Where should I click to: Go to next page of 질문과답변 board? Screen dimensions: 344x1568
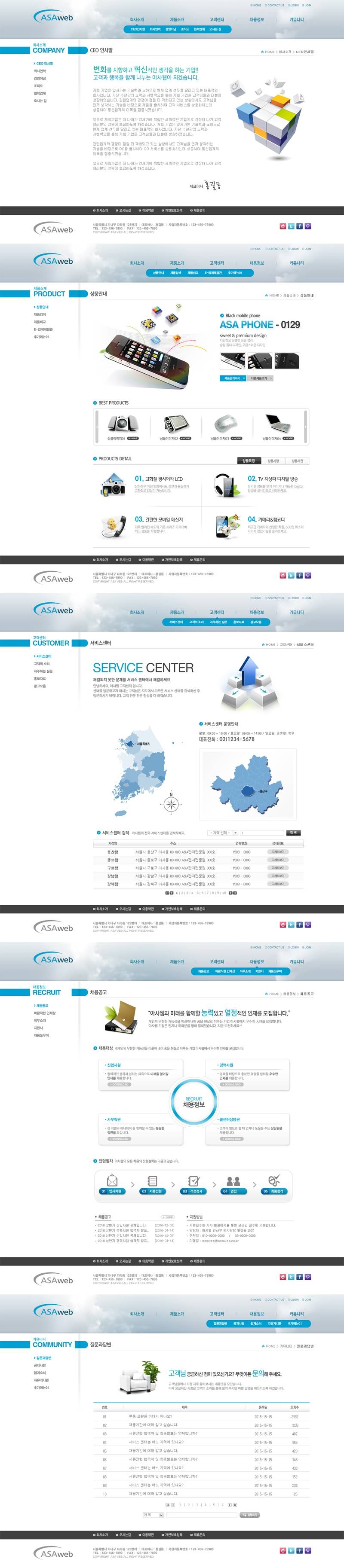point(229,1505)
